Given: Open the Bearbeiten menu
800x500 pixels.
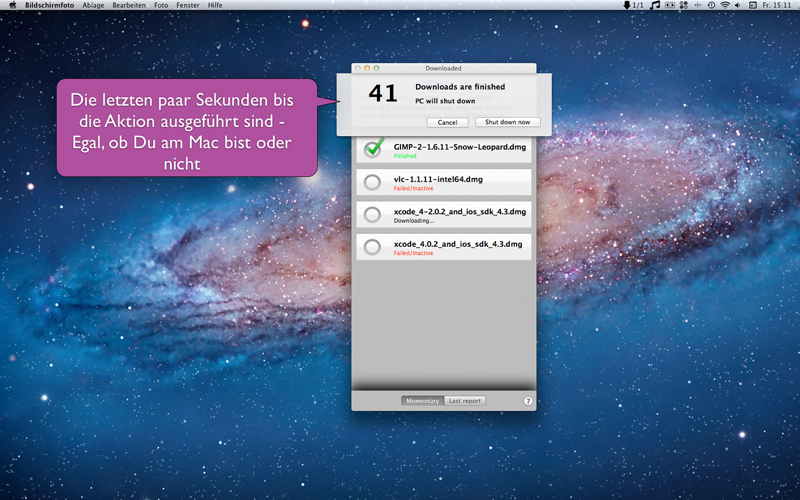Looking at the screenshot, I should click(129, 5).
